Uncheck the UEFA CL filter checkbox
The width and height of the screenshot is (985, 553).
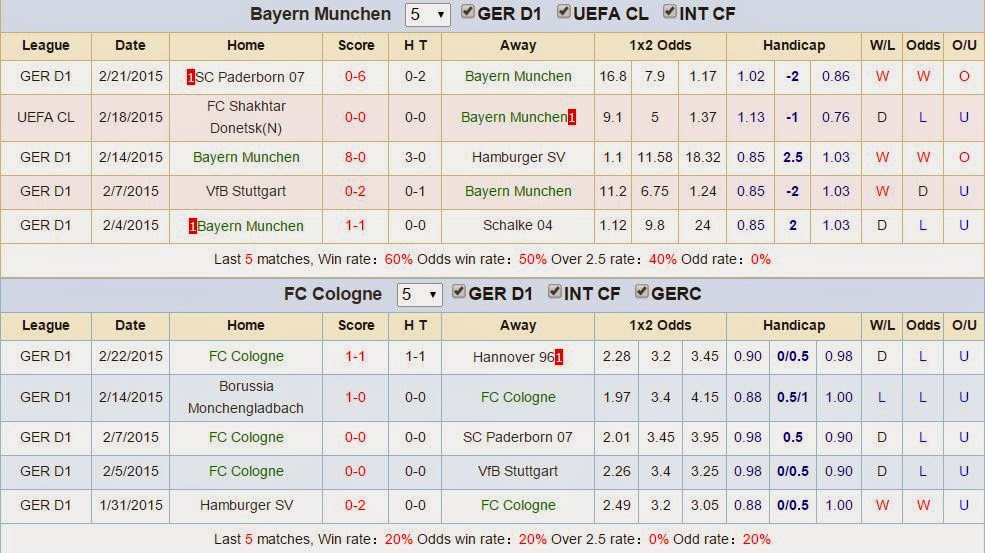[x=564, y=13]
